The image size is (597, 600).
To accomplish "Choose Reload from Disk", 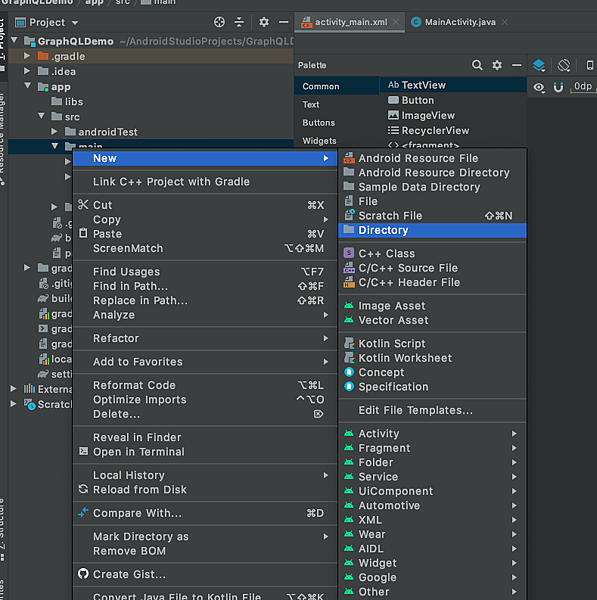I will [x=205, y=489].
